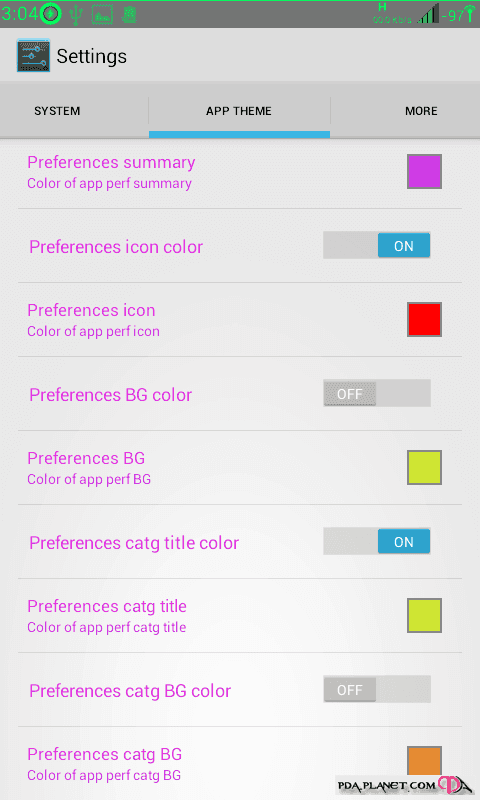Tap the USB connection icon in status bar

pyautogui.click(x=76, y=14)
